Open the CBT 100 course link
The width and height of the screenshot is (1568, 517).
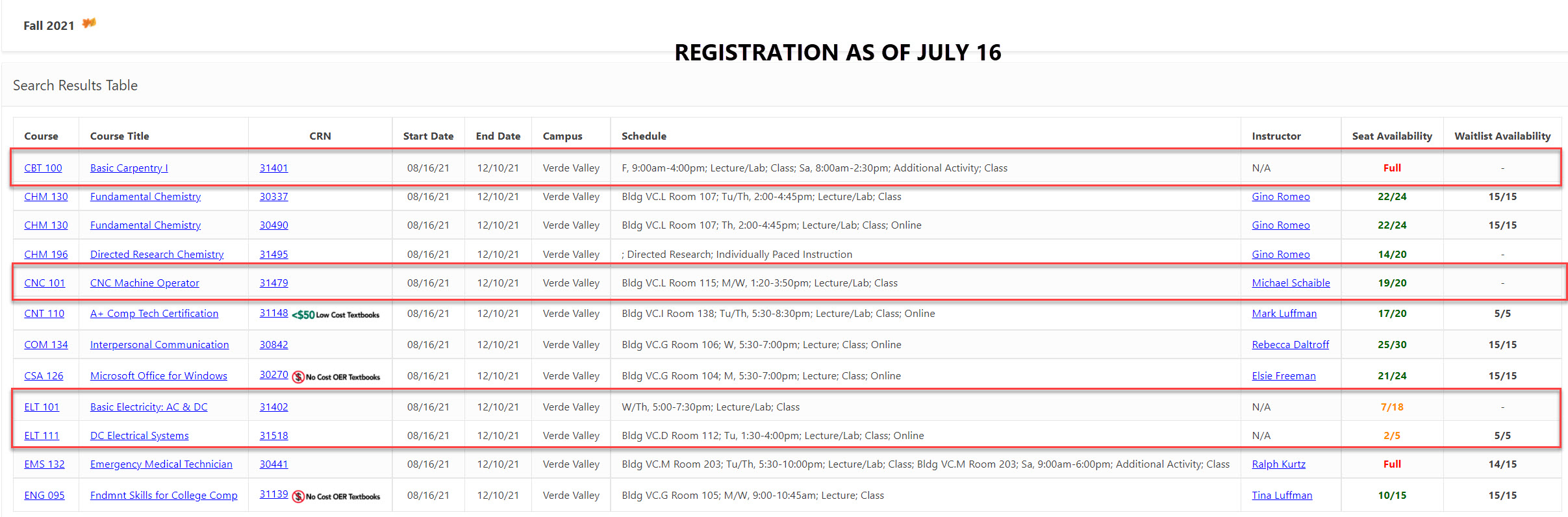tap(43, 168)
